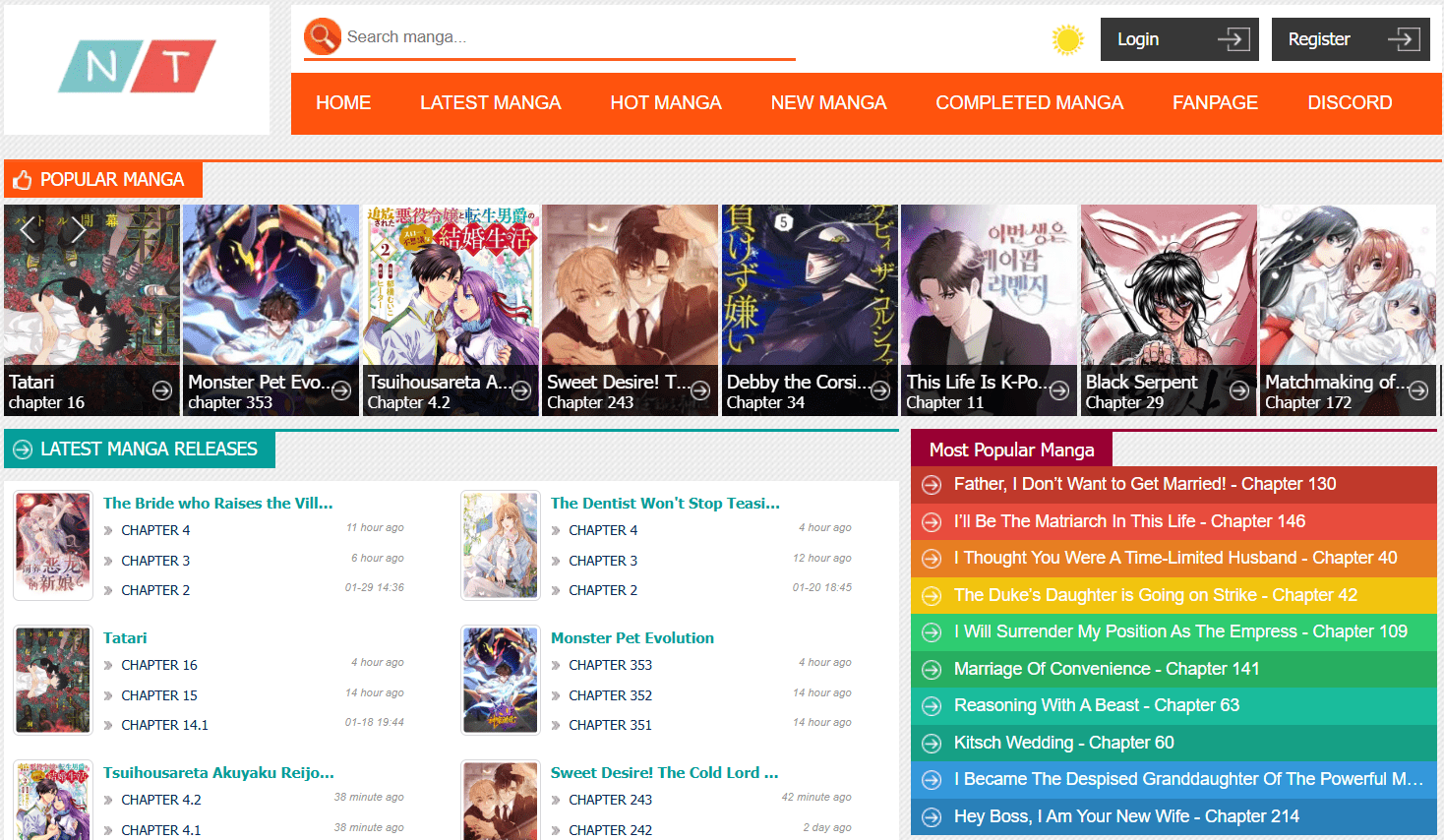Open Hey Boss, I Am Your New Wife - Chapter 214

tap(1126, 816)
